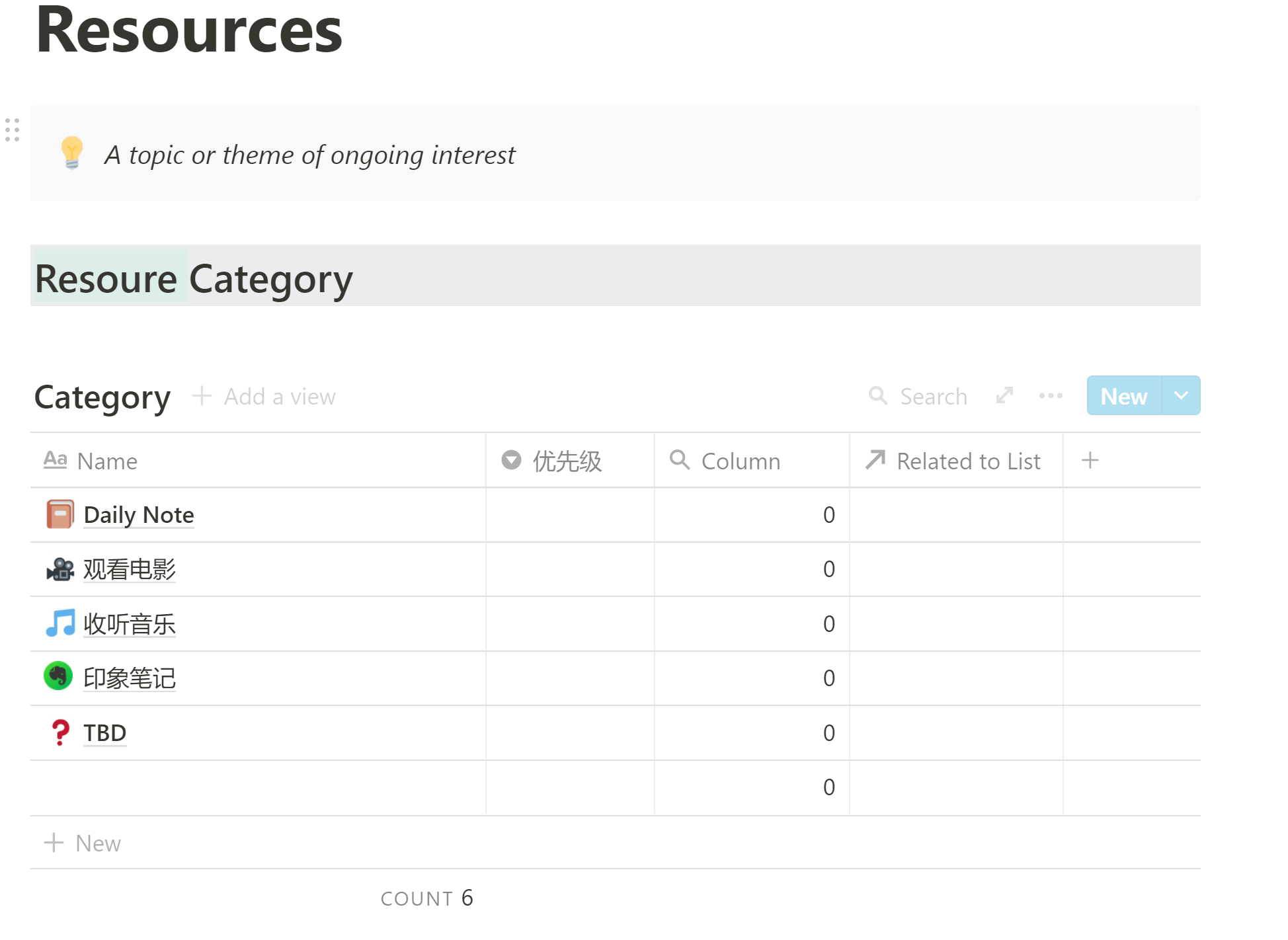Click the block drag handle dots
This screenshot has width=1288, height=940.
[12, 130]
